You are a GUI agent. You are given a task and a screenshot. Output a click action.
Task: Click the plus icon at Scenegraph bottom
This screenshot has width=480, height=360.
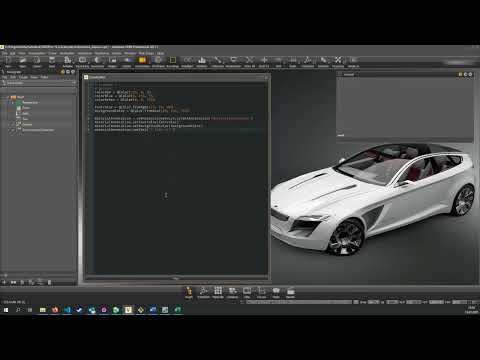point(4,282)
